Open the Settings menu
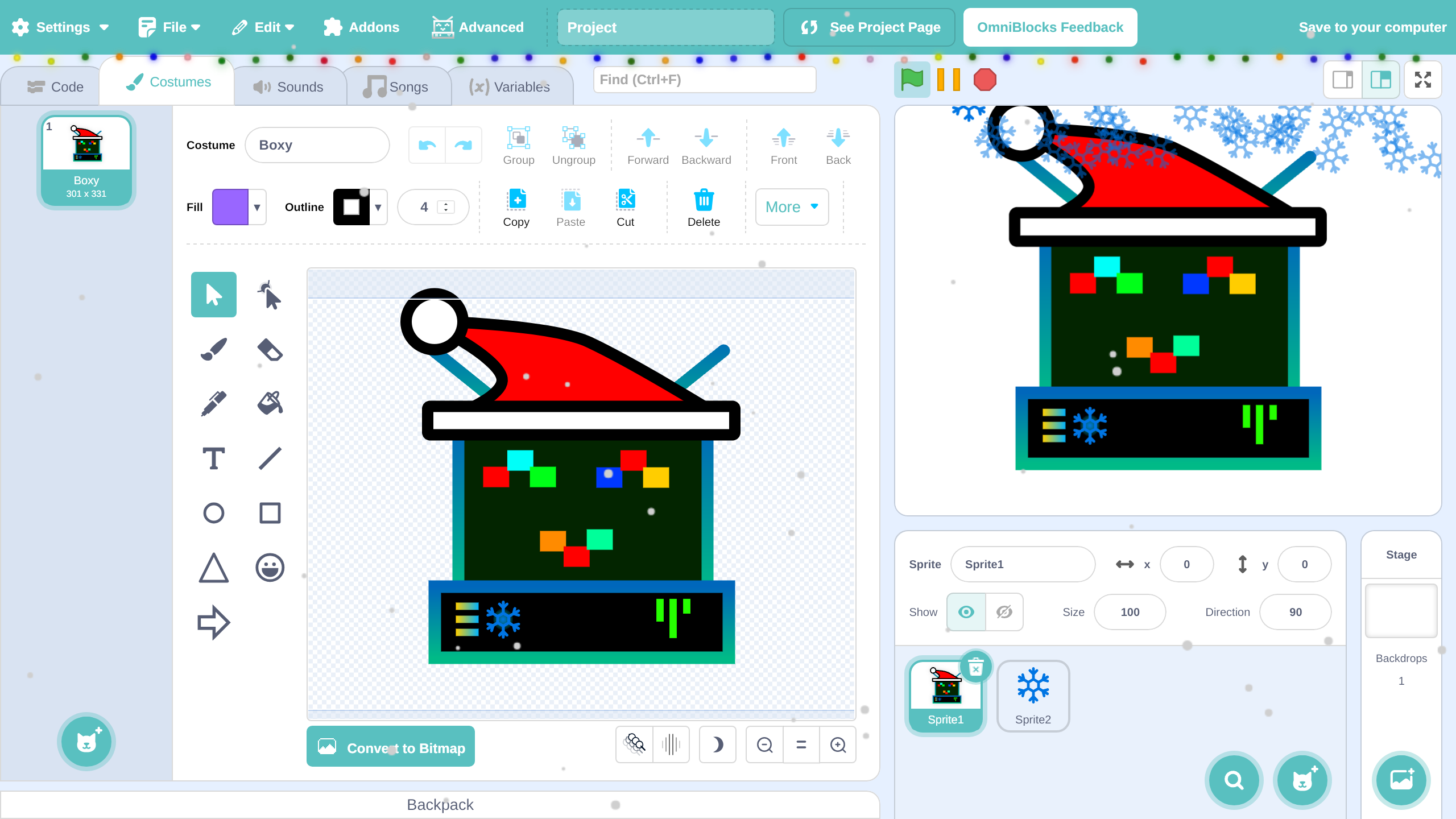 click(x=60, y=27)
